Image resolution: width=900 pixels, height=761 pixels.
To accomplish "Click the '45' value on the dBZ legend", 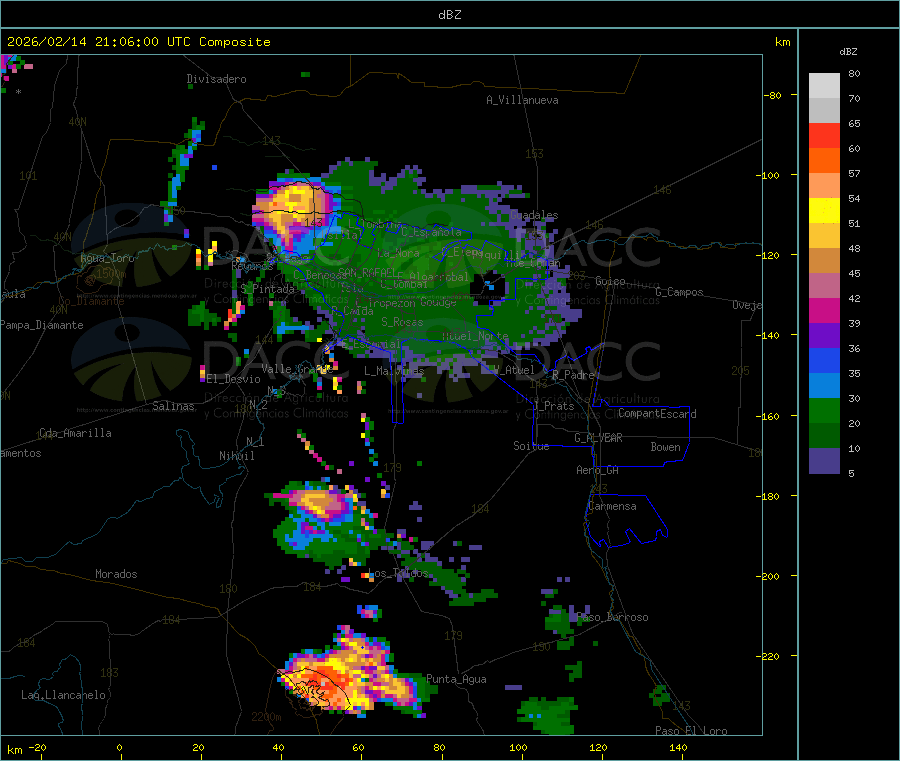I will click(854, 273).
